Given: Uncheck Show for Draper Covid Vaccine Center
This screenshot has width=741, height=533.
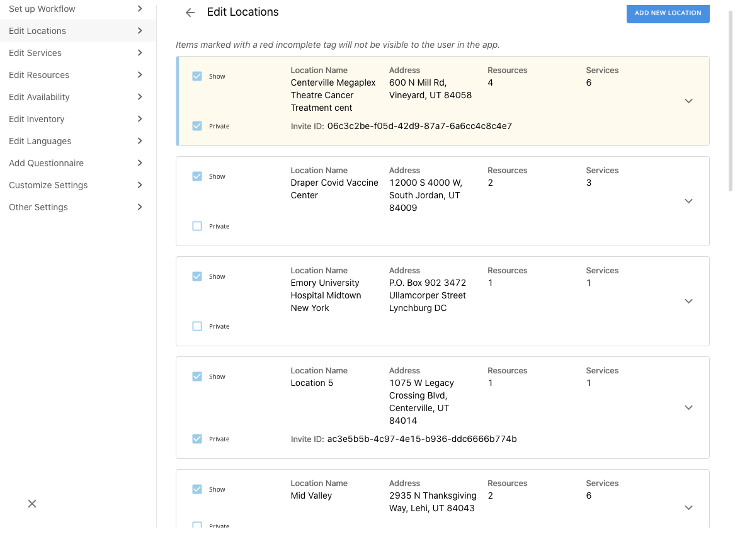Looking at the screenshot, I should click(197, 176).
